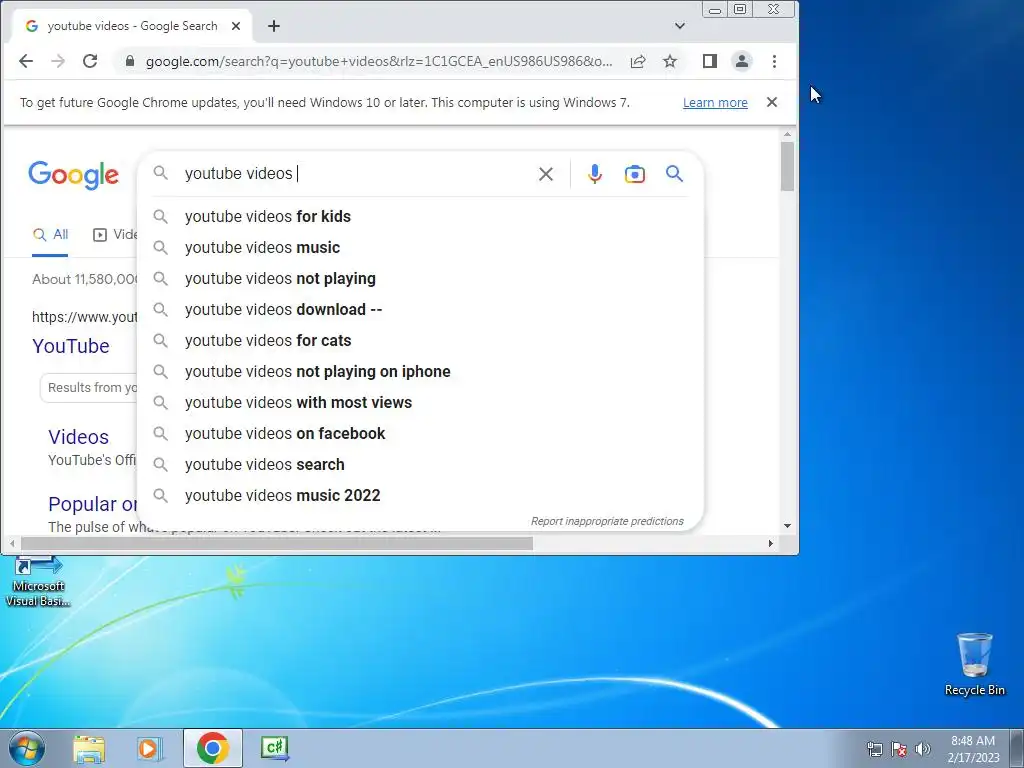Image resolution: width=1024 pixels, height=768 pixels.
Task: Start voice search with microphone
Action: tap(594, 174)
